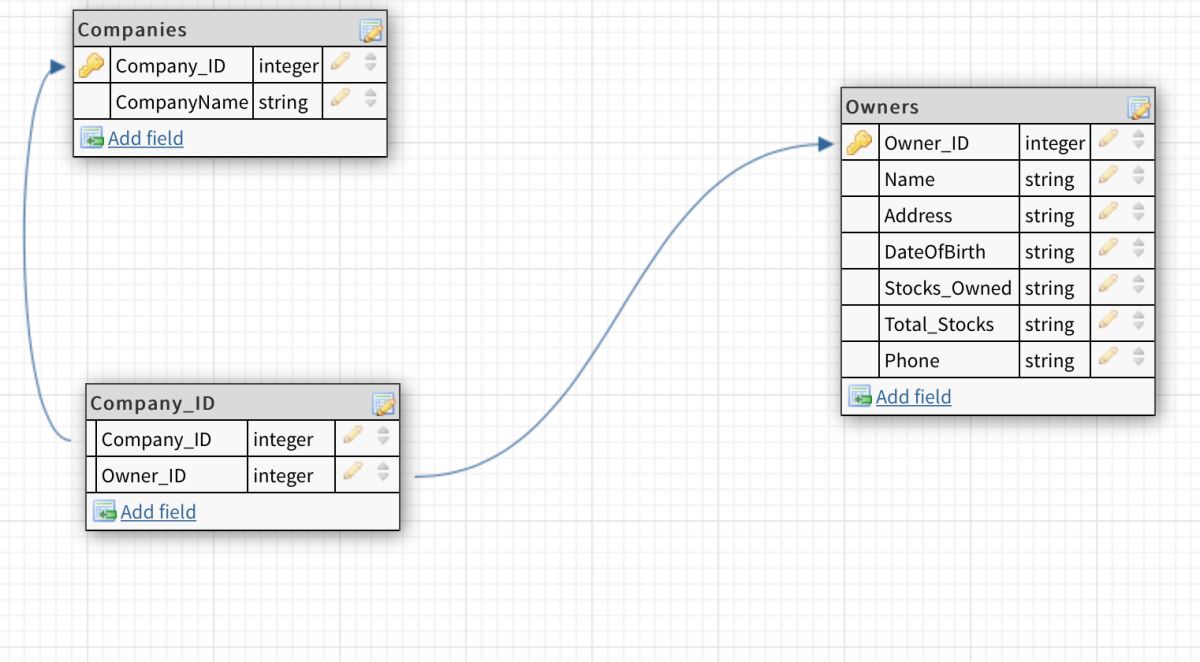This screenshot has height=662, width=1200.
Task: Click the string type of DateOfBirth
Action: 1050,252
